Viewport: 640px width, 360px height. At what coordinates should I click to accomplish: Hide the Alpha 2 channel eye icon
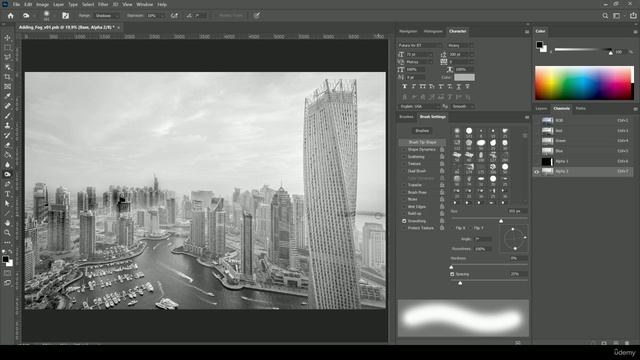click(x=537, y=172)
